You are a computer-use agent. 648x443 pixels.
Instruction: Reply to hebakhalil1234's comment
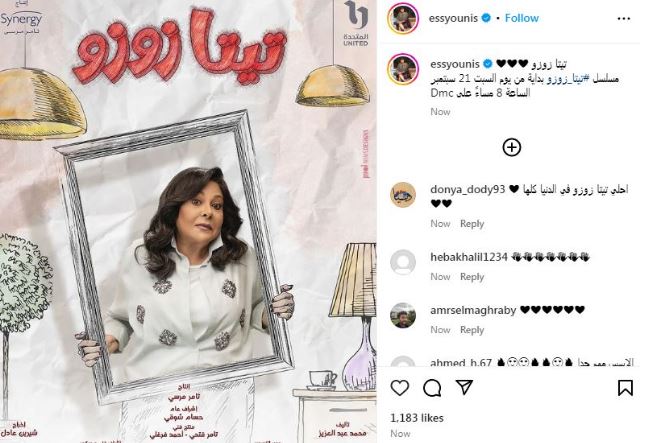click(x=472, y=277)
